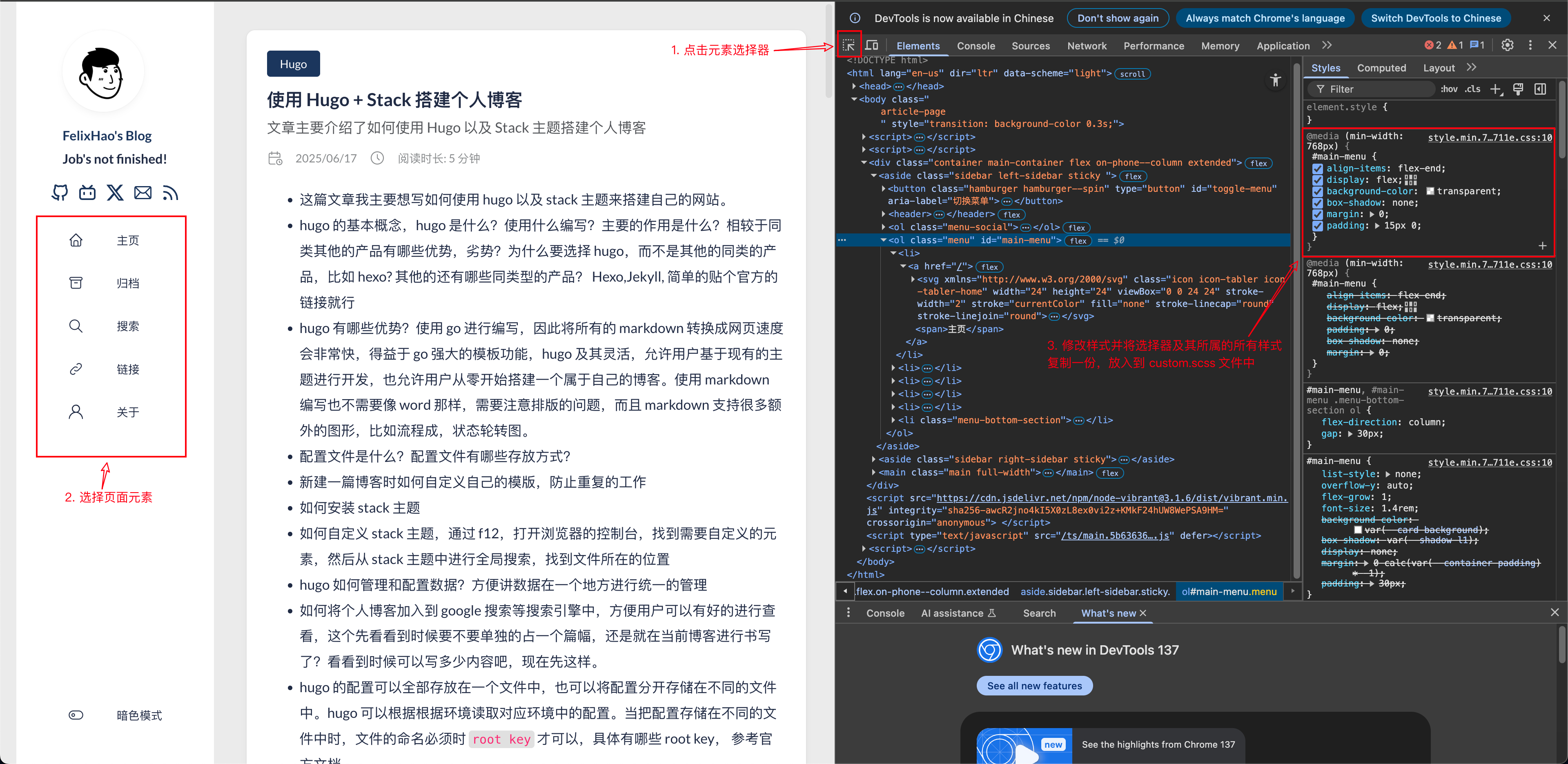Viewport: 1568px width, 764px height.
Task: Click the "Don't show again" button
Action: [x=1118, y=18]
